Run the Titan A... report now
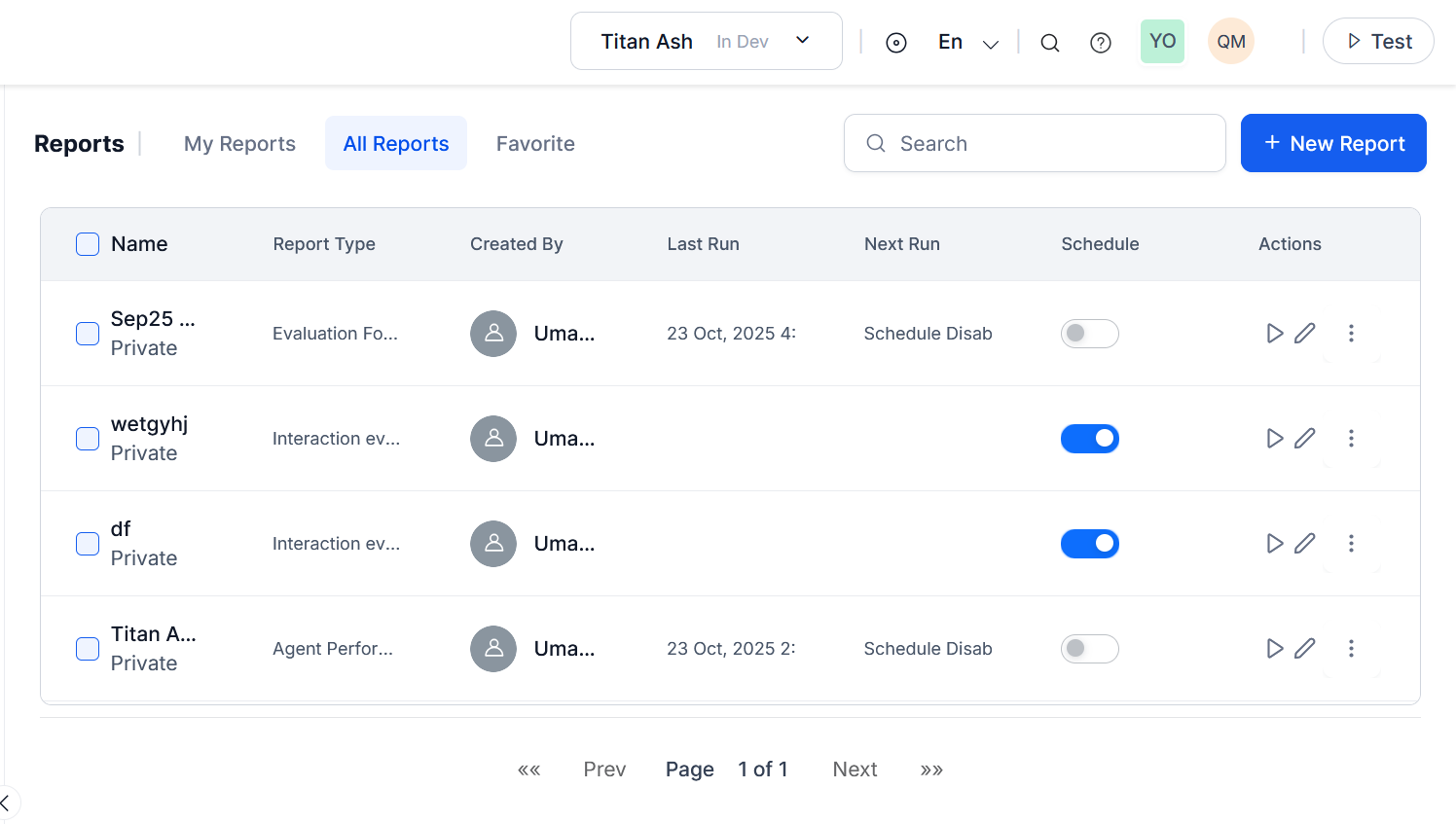 (x=1274, y=649)
